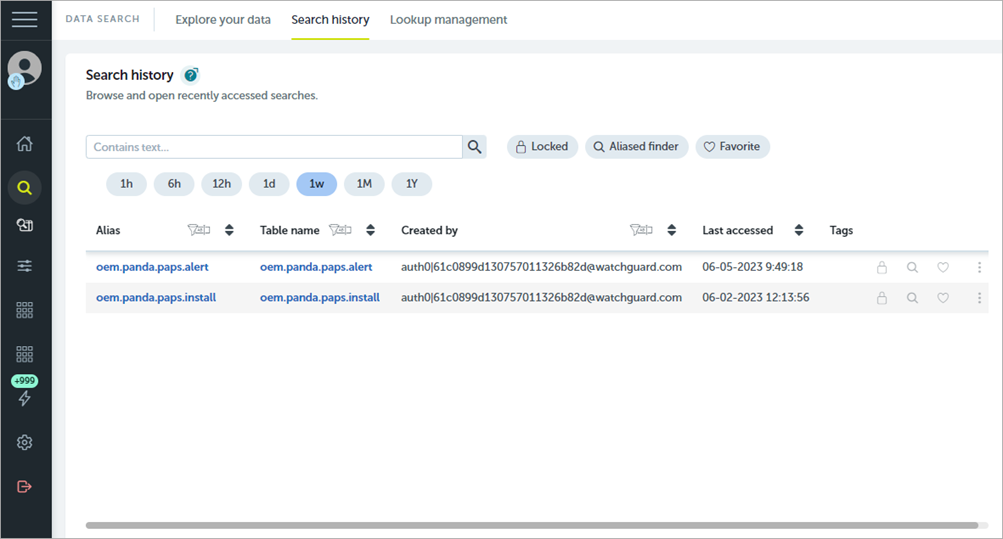Open the options menu for oem.panda.paps.install row

(x=979, y=298)
